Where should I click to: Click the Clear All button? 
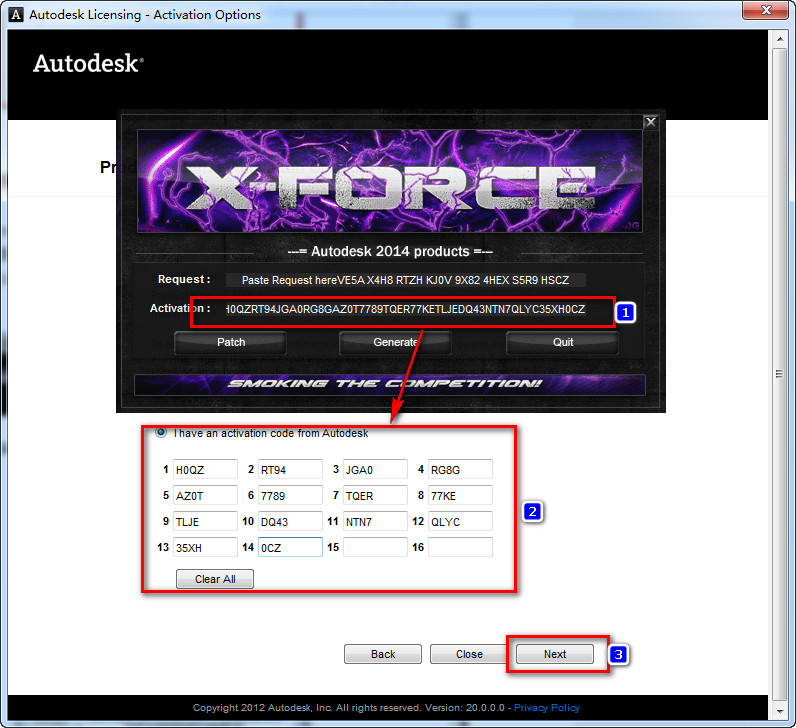tap(215, 579)
